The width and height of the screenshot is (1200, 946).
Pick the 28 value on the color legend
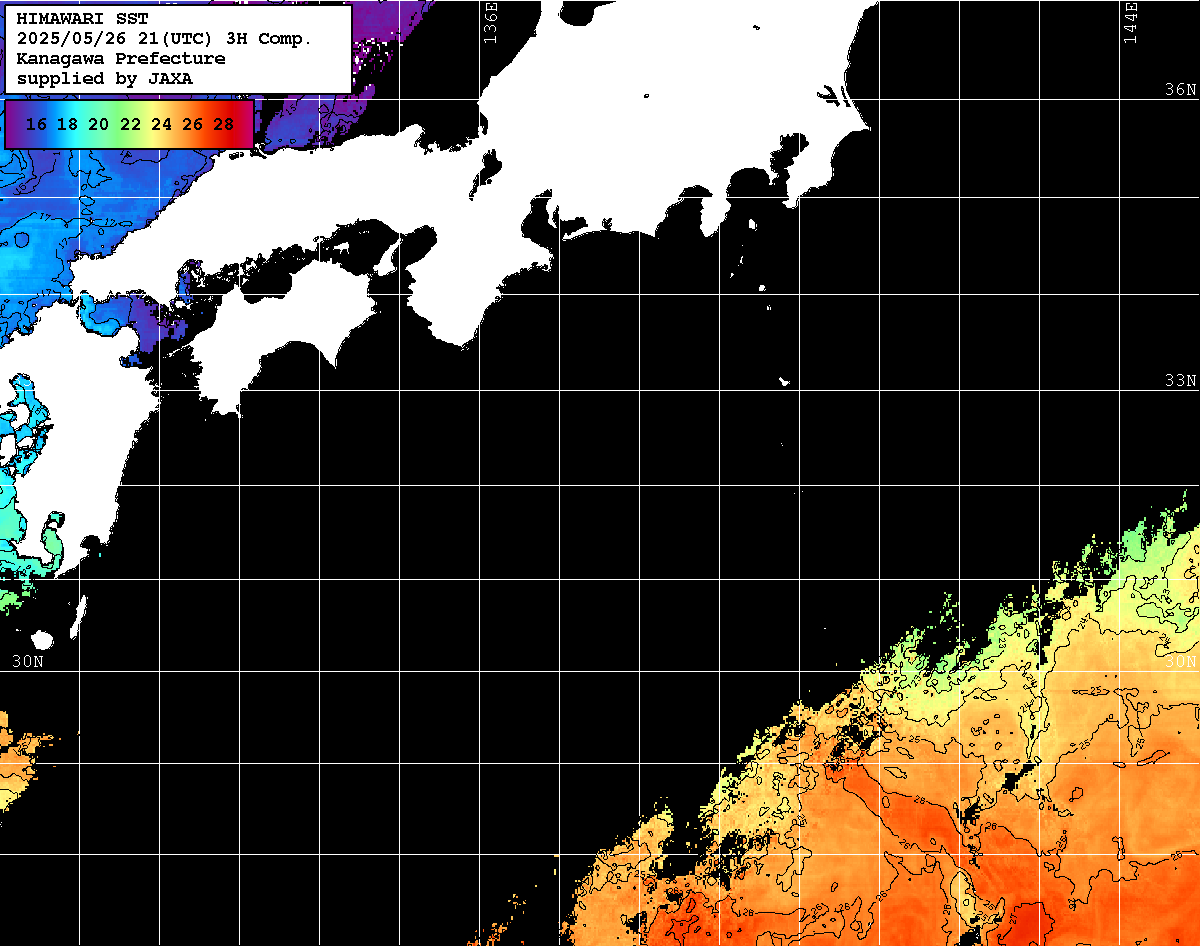tap(223, 124)
